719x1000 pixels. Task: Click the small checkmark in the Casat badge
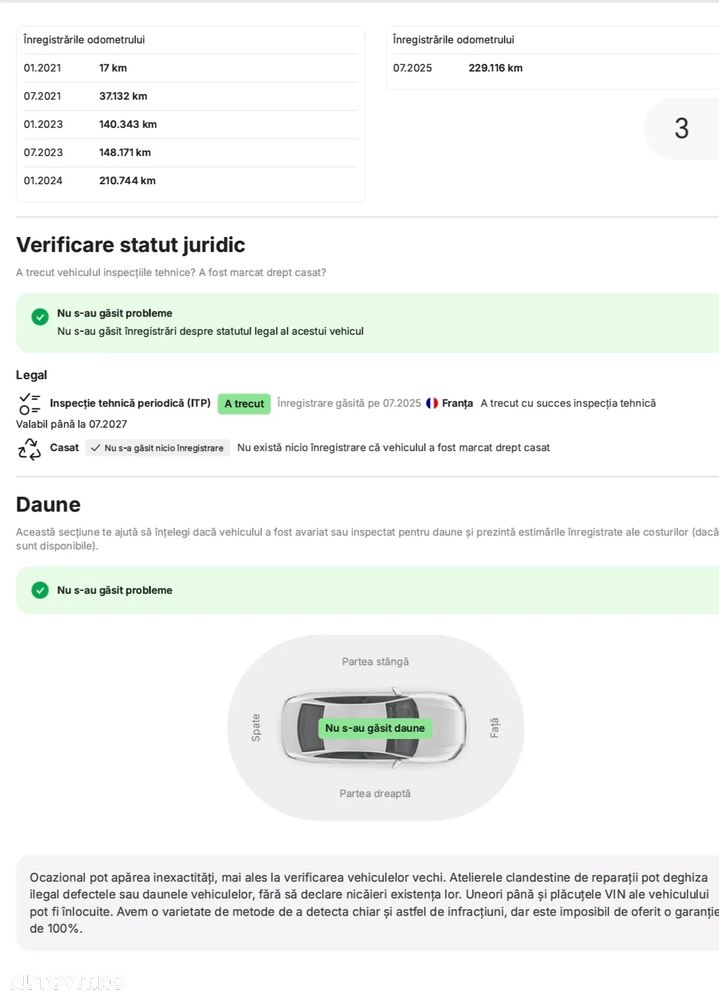point(95,448)
